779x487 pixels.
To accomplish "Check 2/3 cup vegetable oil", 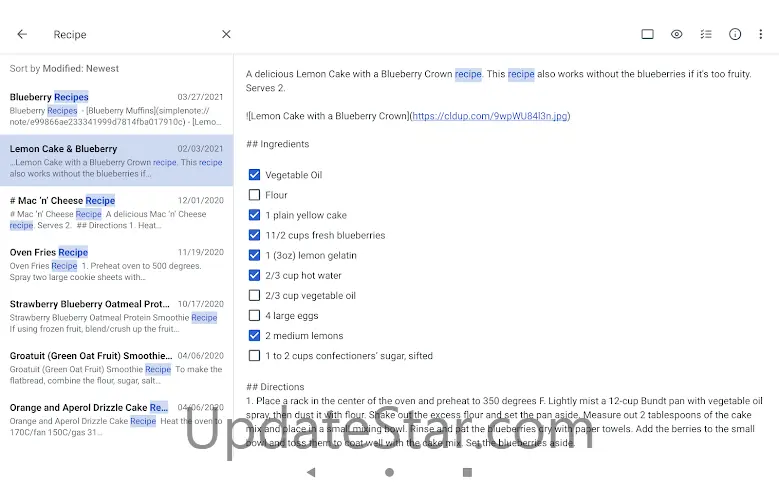I will click(x=254, y=296).
